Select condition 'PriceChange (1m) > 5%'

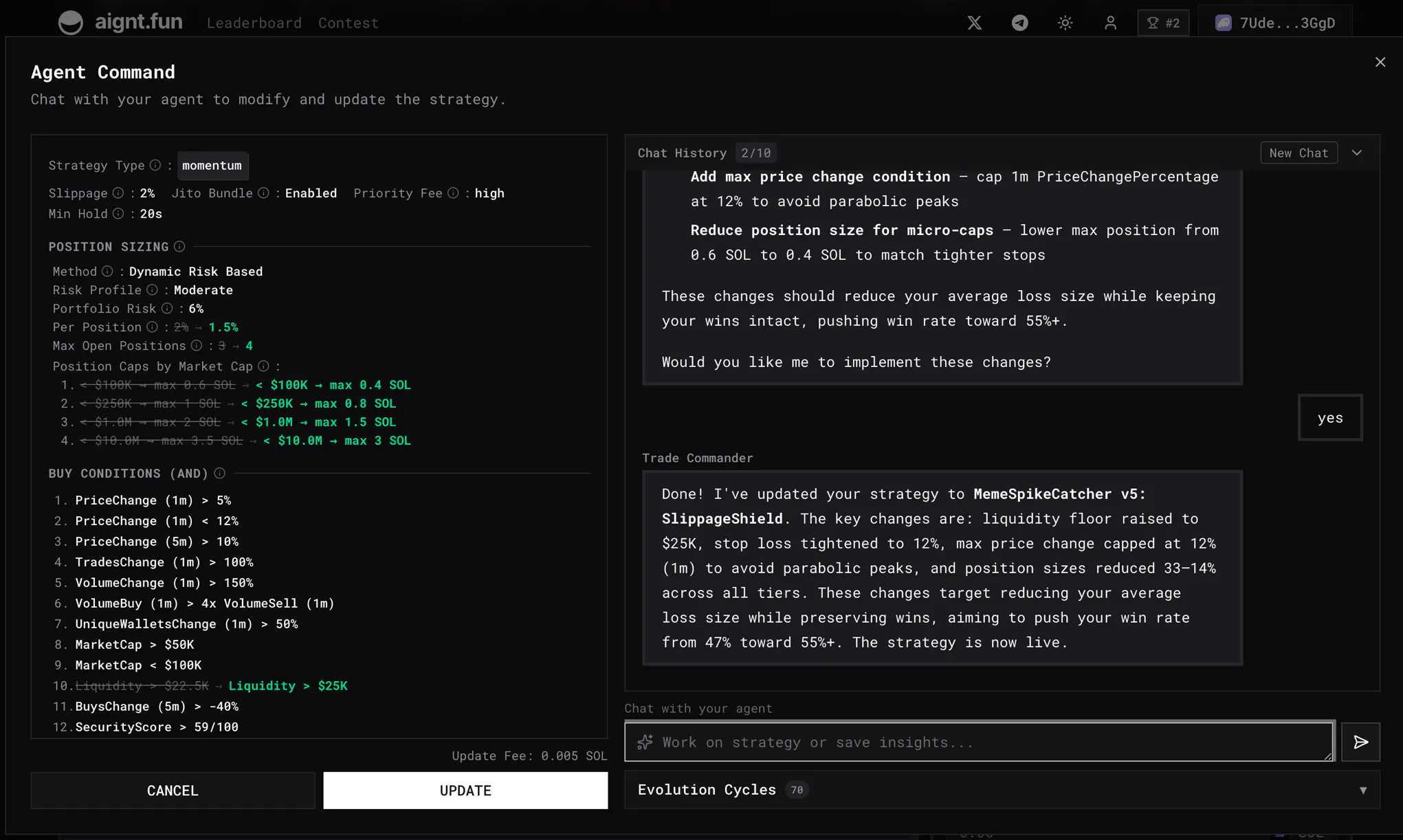[x=153, y=500]
